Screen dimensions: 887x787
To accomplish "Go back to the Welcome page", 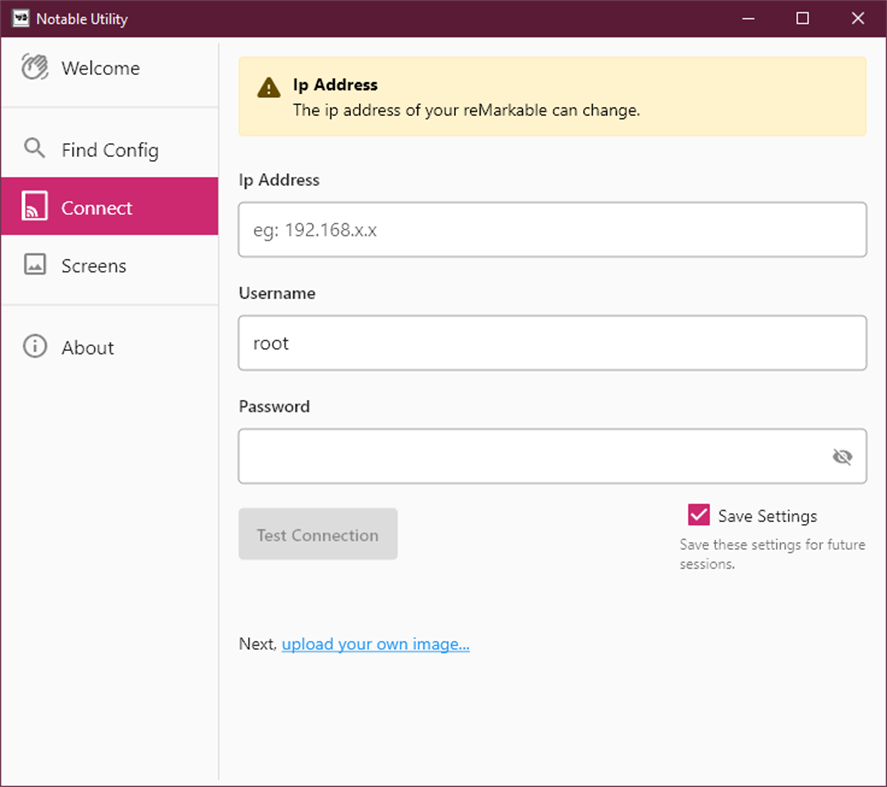I will point(100,67).
